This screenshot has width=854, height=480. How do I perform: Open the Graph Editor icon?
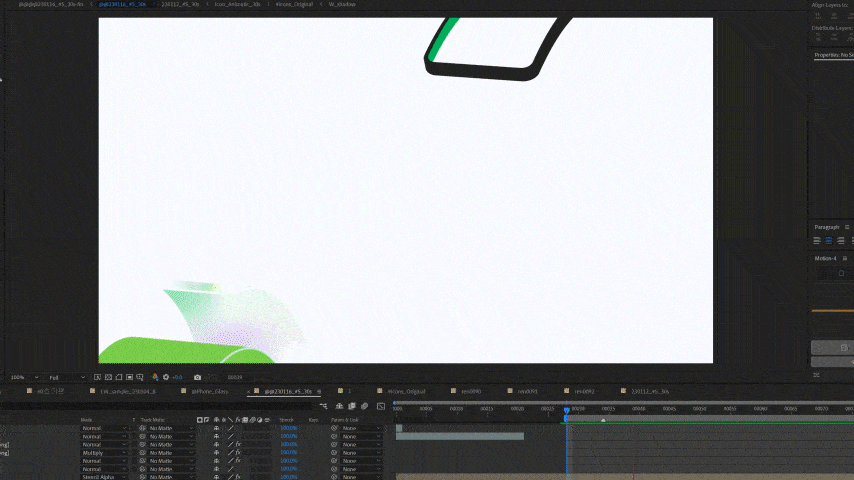tap(381, 406)
